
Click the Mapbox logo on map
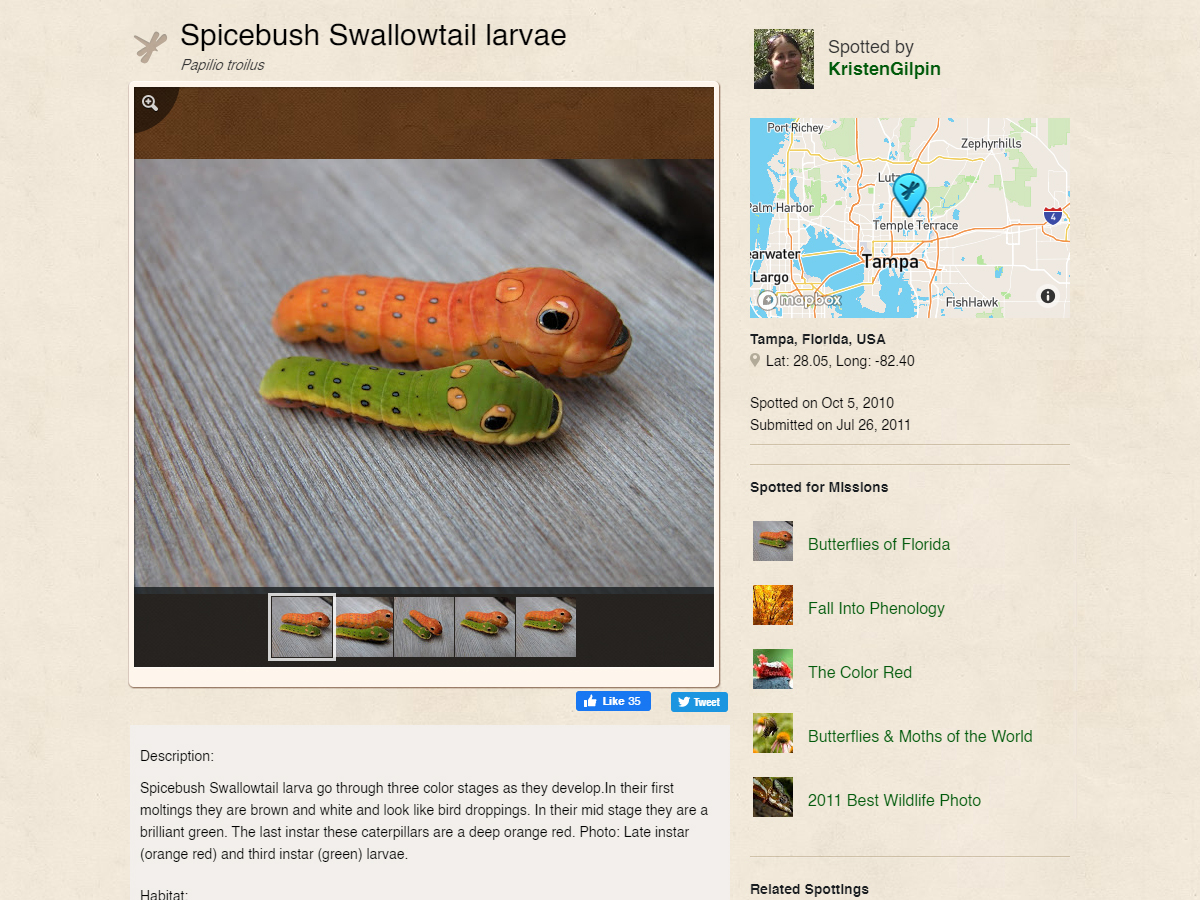799,300
